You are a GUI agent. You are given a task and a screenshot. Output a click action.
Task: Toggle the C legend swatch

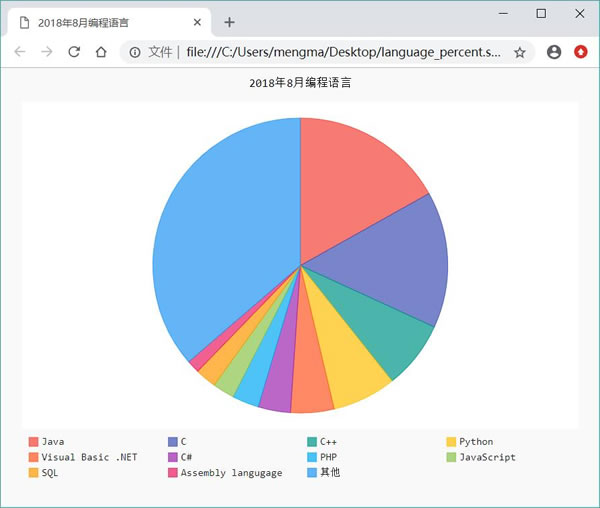(173, 442)
